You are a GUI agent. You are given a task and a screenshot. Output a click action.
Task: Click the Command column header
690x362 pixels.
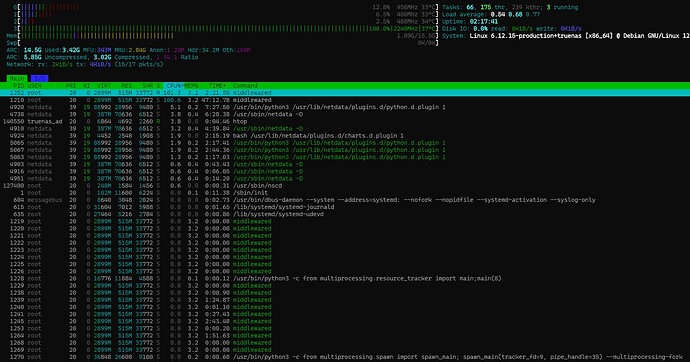coord(245,86)
